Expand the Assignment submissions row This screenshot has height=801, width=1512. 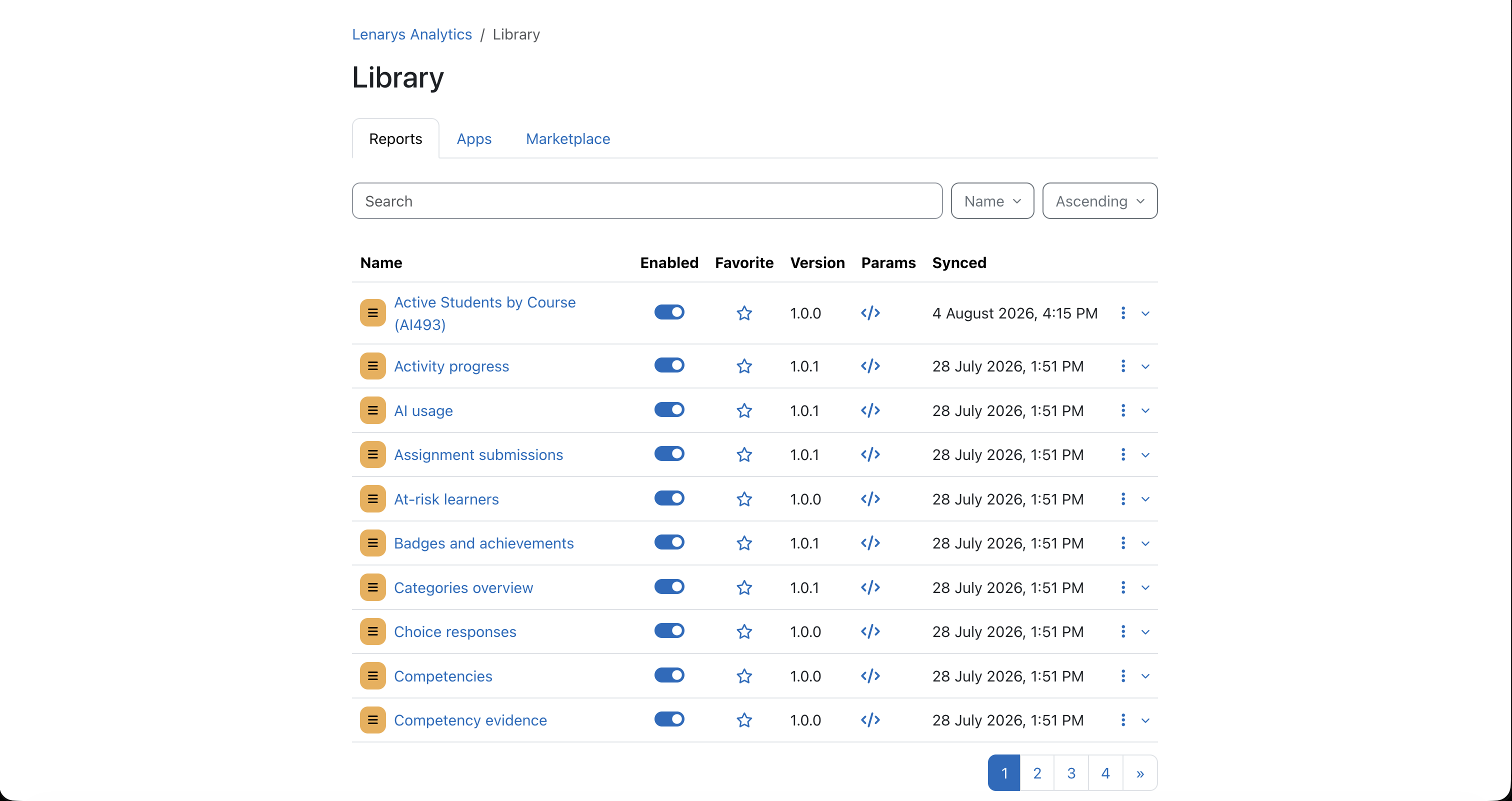(x=1145, y=455)
